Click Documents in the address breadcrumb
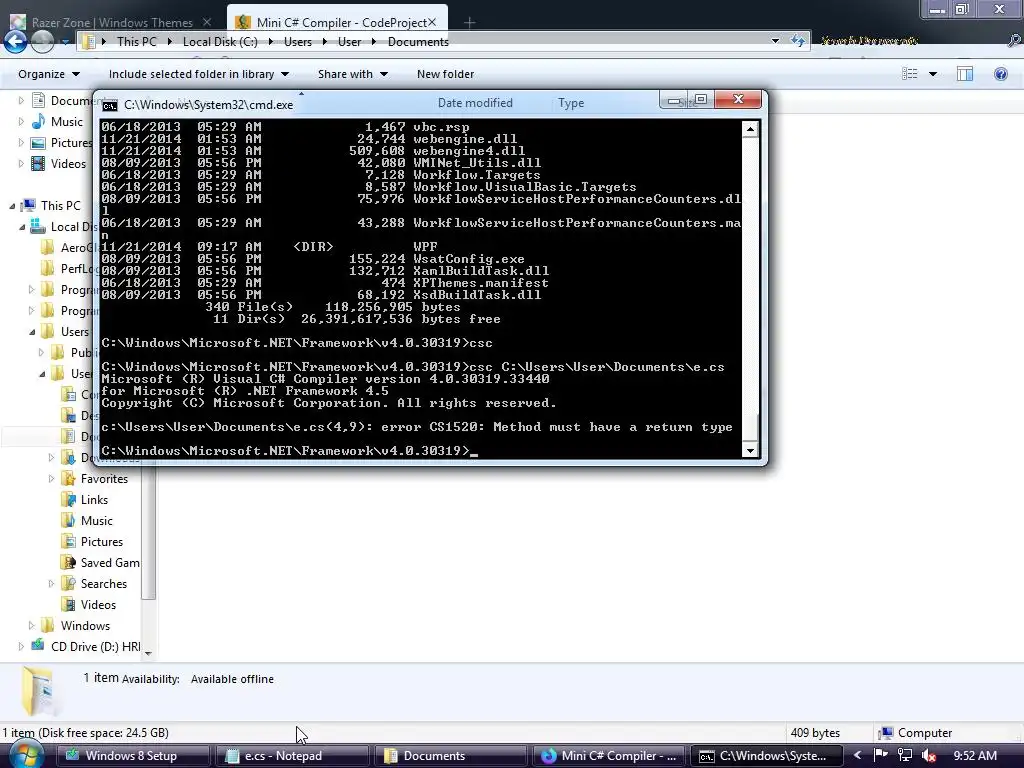The image size is (1024, 768). (418, 42)
